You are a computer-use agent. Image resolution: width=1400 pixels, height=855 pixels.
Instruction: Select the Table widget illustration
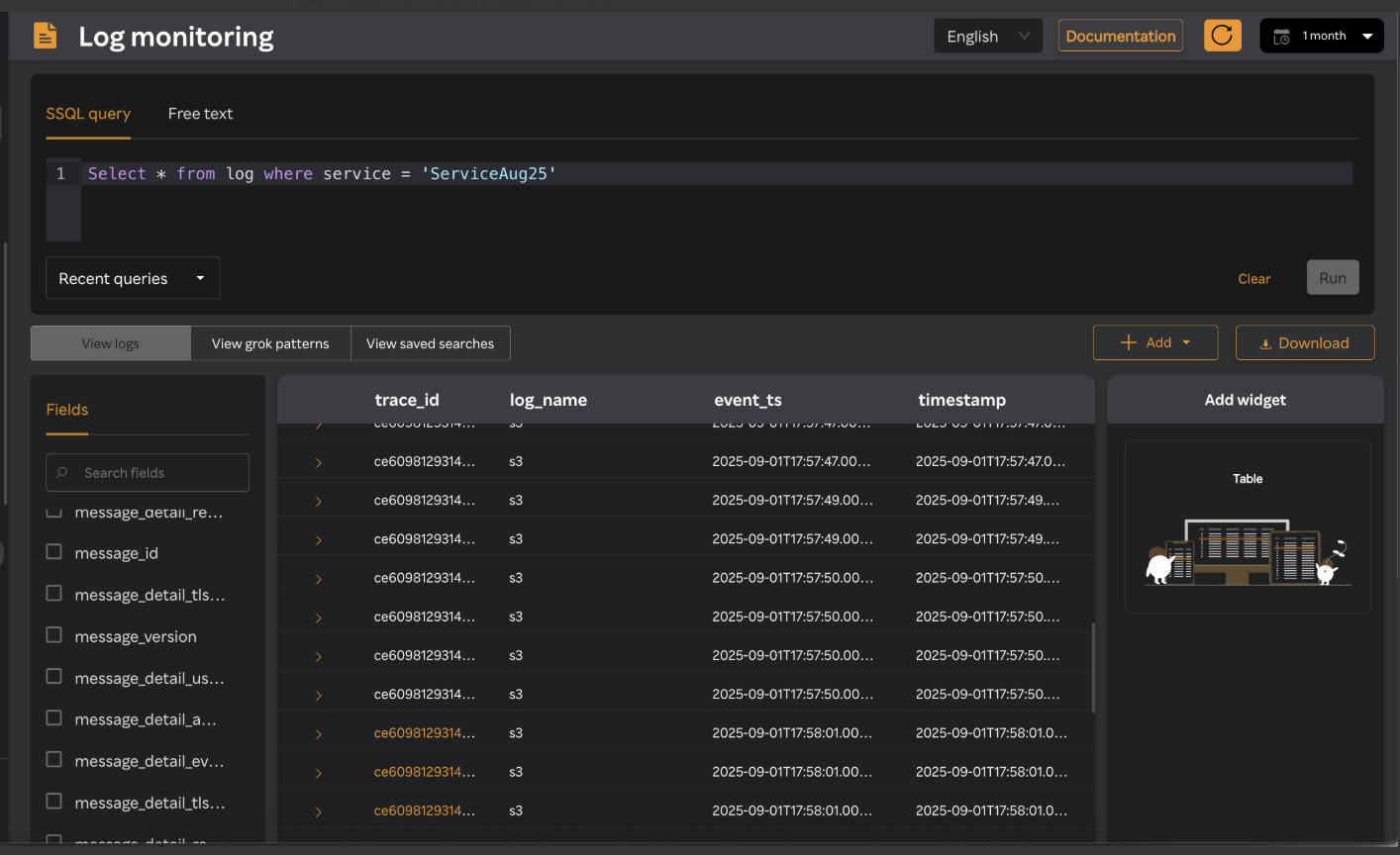(1248, 552)
